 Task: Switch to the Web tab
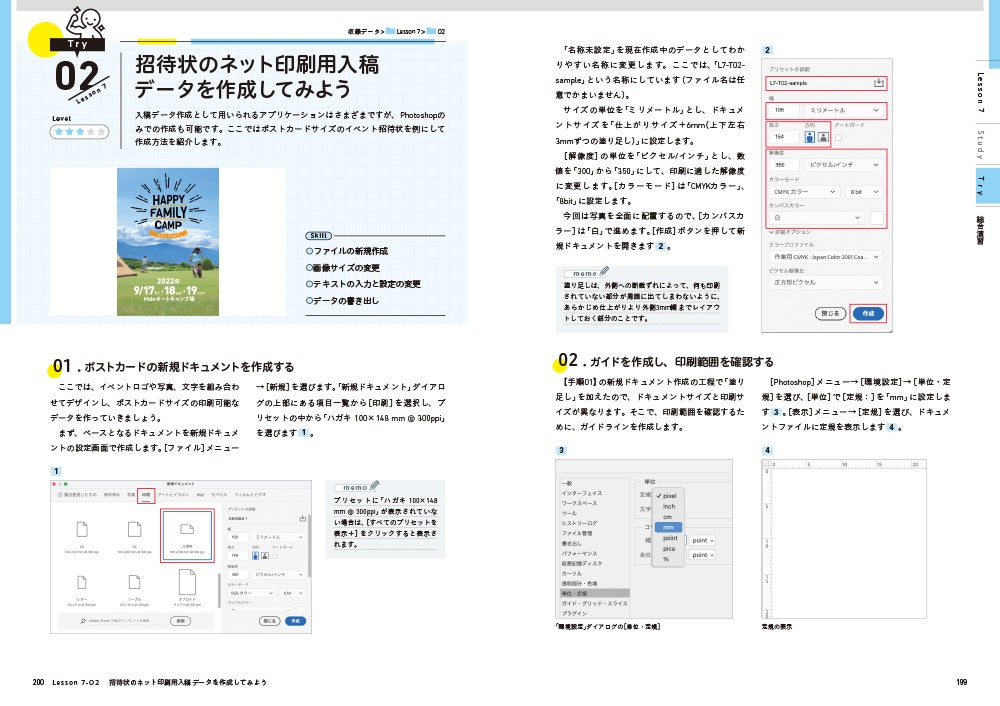(200, 494)
